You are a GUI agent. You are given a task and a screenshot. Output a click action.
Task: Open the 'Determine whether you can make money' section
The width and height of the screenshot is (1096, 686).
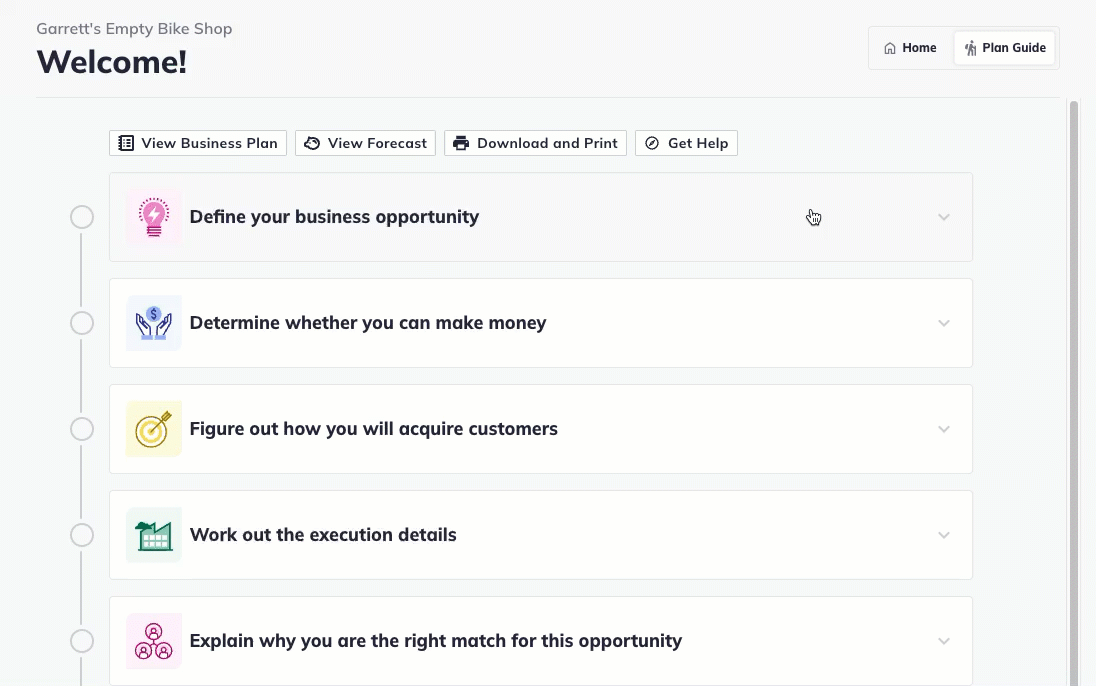point(368,323)
